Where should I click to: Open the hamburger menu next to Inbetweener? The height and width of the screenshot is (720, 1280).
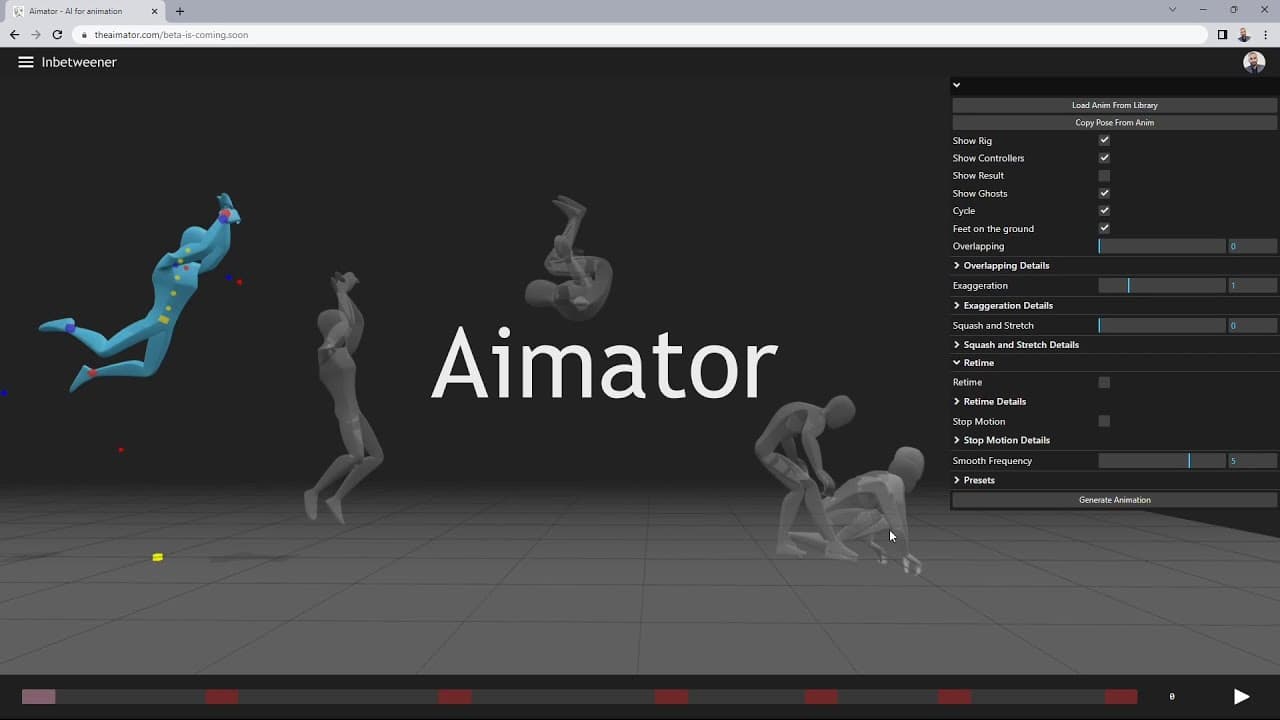click(x=26, y=62)
